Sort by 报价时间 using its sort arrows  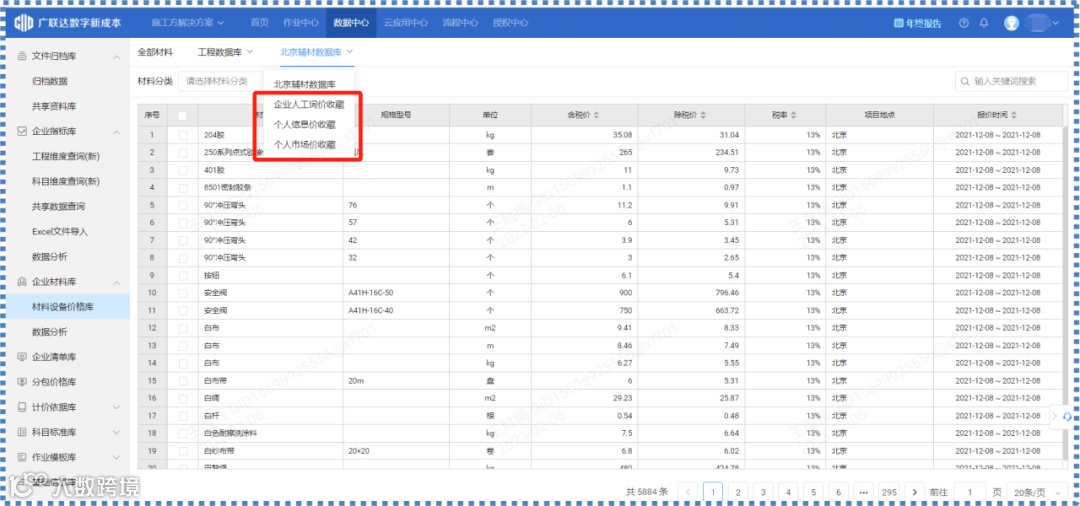click(x=1014, y=115)
